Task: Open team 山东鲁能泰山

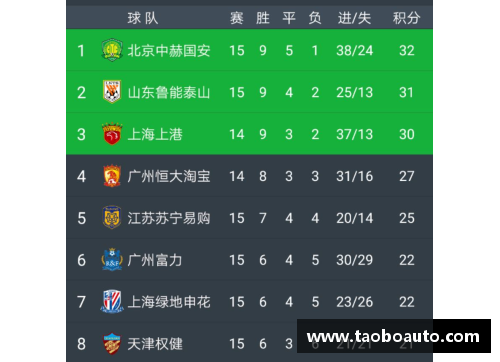Action: point(169,92)
